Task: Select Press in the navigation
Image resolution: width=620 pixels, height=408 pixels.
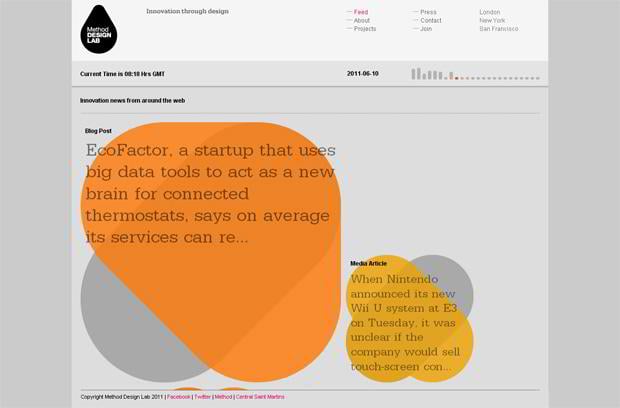Action: click(428, 12)
